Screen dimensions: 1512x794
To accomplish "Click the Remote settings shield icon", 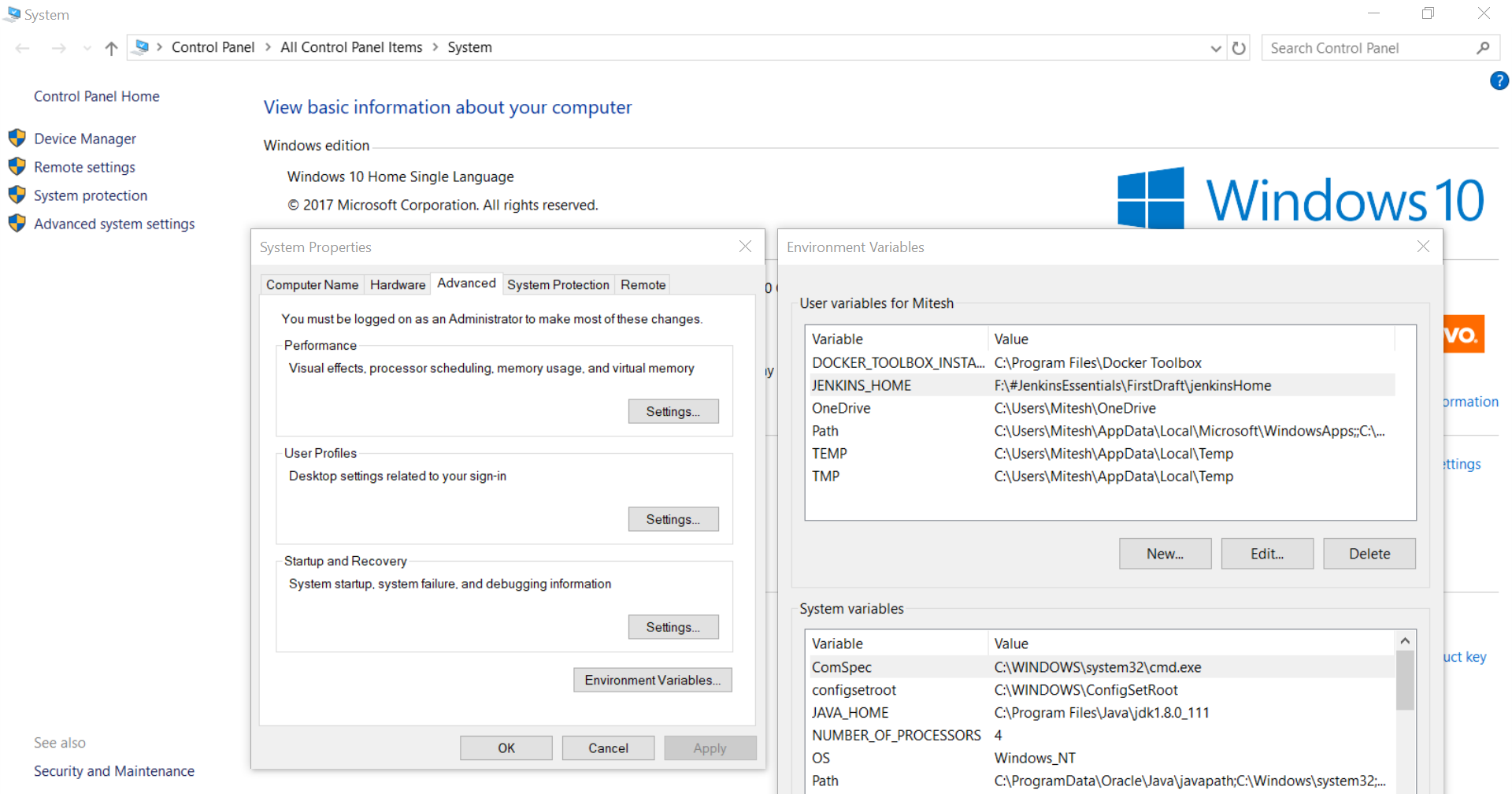I will click(x=17, y=167).
